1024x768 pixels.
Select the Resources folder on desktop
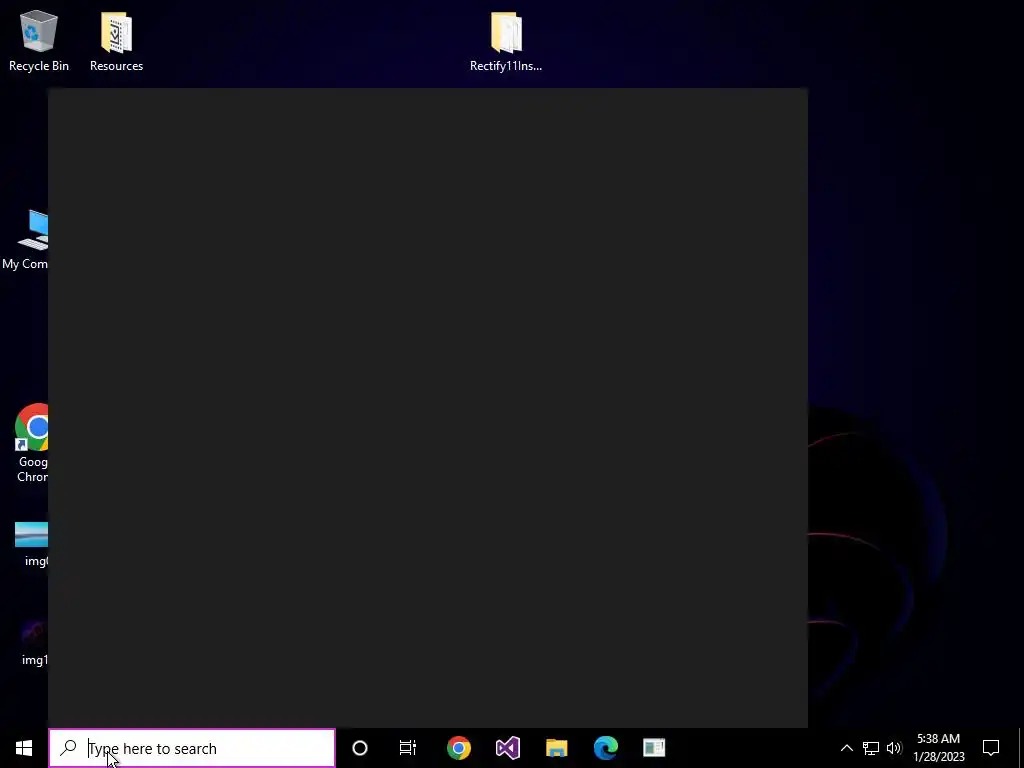(x=116, y=40)
